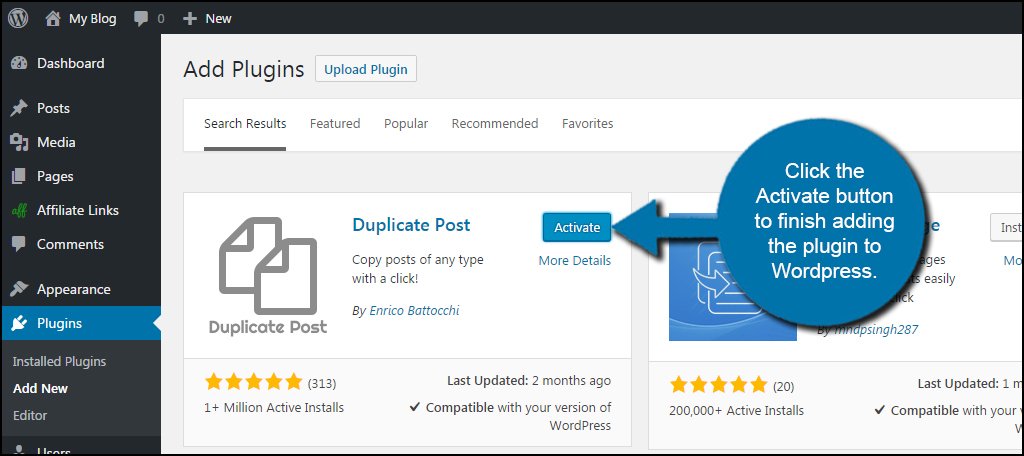This screenshot has width=1024, height=456.
Task: Click the Media icon in sidebar
Action: (x=20, y=142)
